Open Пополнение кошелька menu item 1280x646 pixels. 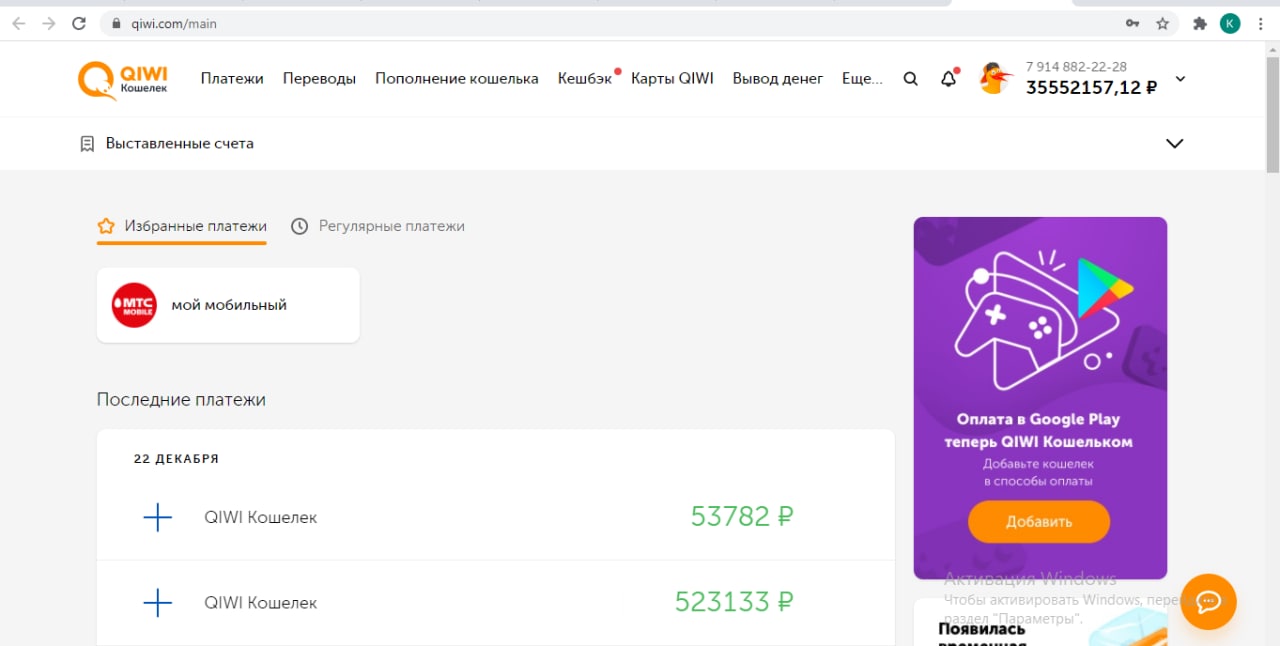click(x=457, y=79)
